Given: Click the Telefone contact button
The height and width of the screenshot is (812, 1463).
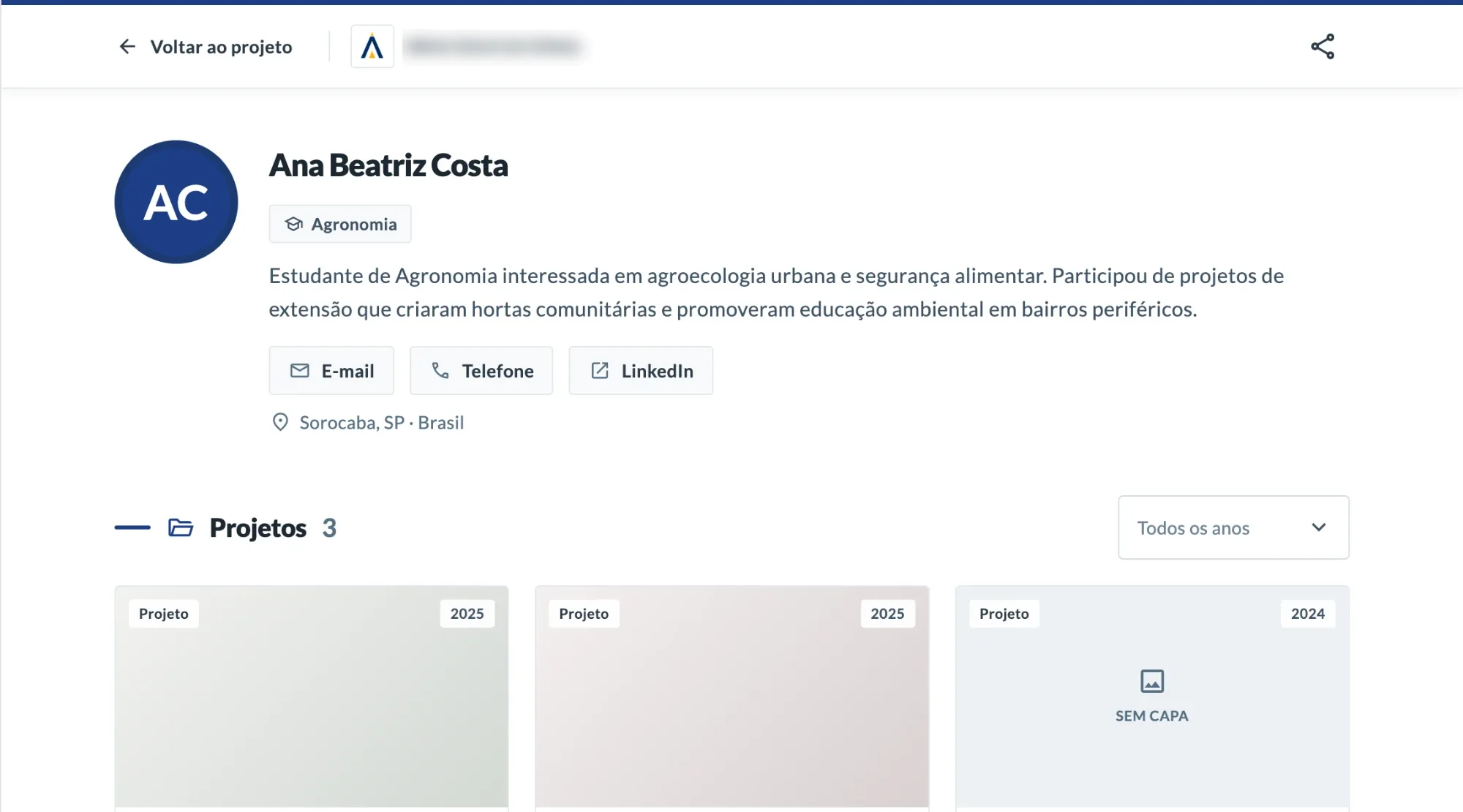Looking at the screenshot, I should (481, 371).
